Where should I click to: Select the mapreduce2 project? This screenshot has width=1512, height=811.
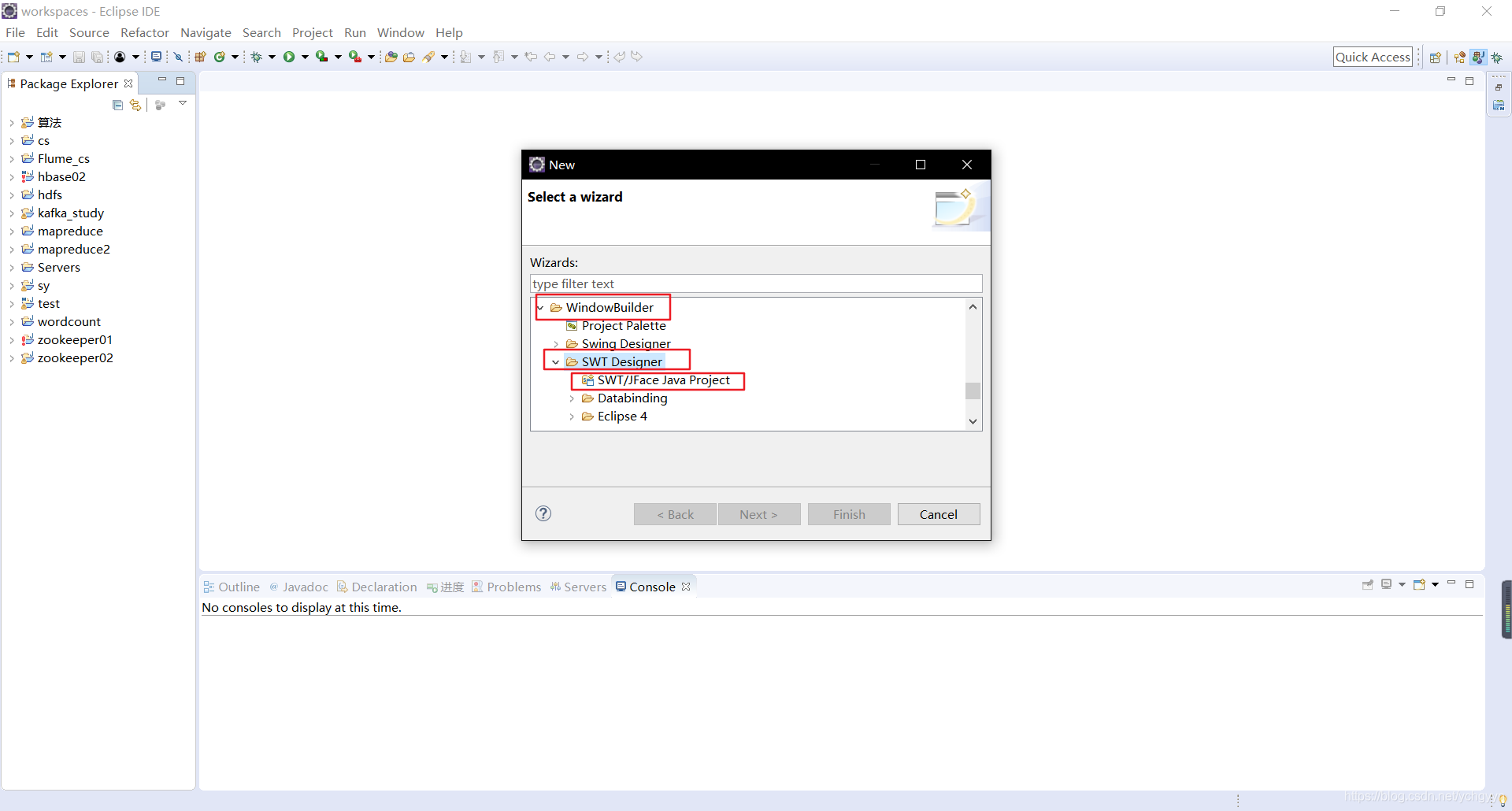point(66,250)
